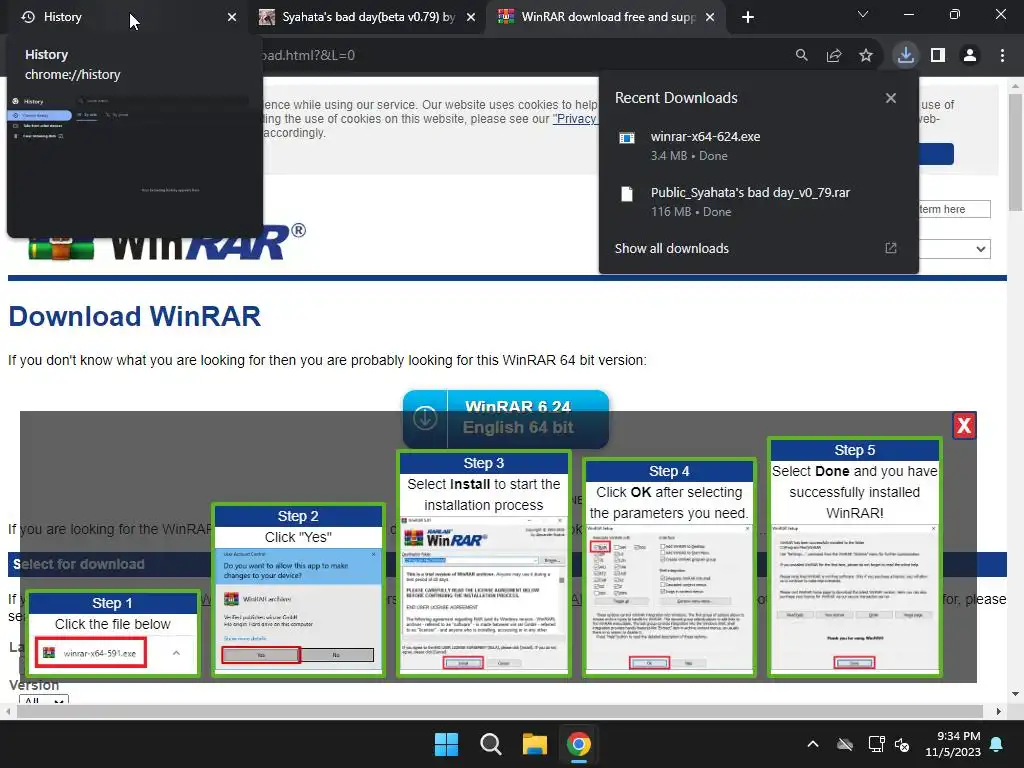Open a new browser tab
This screenshot has height=768, width=1024.
pyautogui.click(x=748, y=18)
